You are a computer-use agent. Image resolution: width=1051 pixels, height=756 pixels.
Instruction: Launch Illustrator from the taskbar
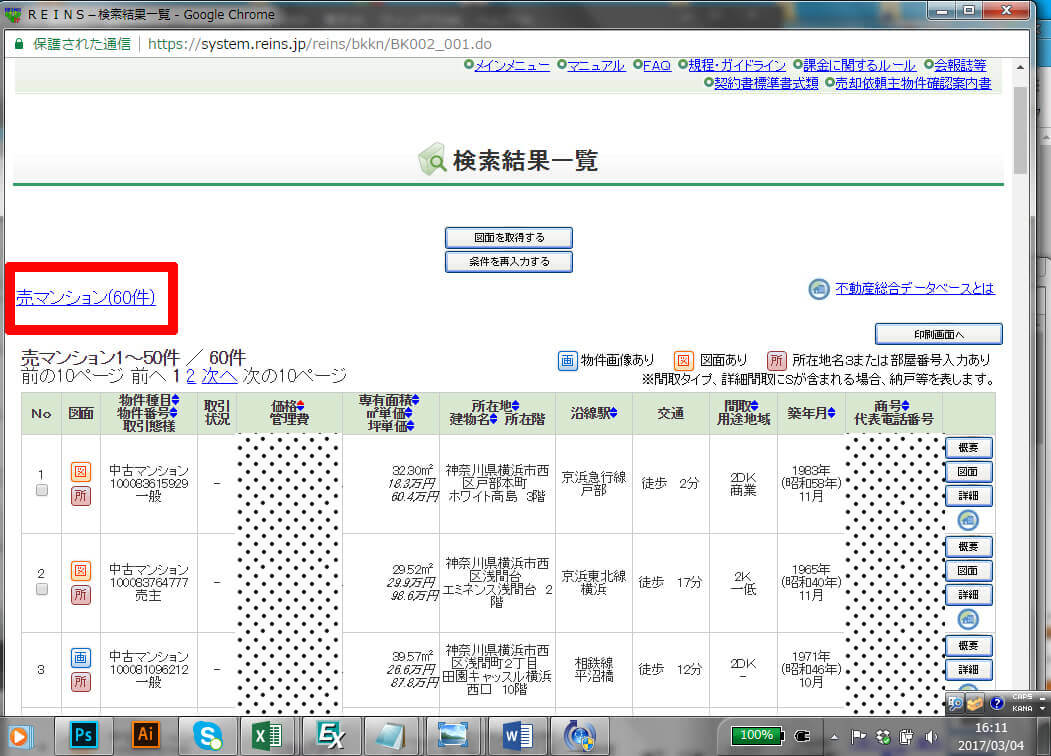click(146, 735)
